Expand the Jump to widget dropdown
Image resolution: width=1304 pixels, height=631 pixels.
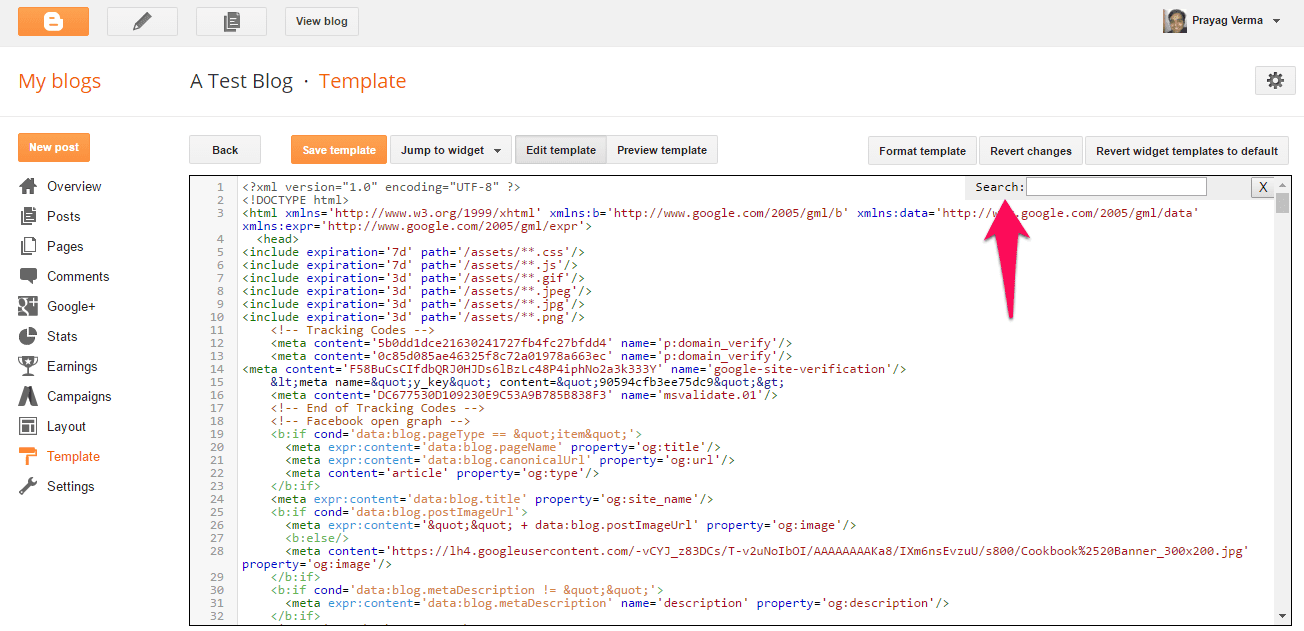[x=450, y=150]
